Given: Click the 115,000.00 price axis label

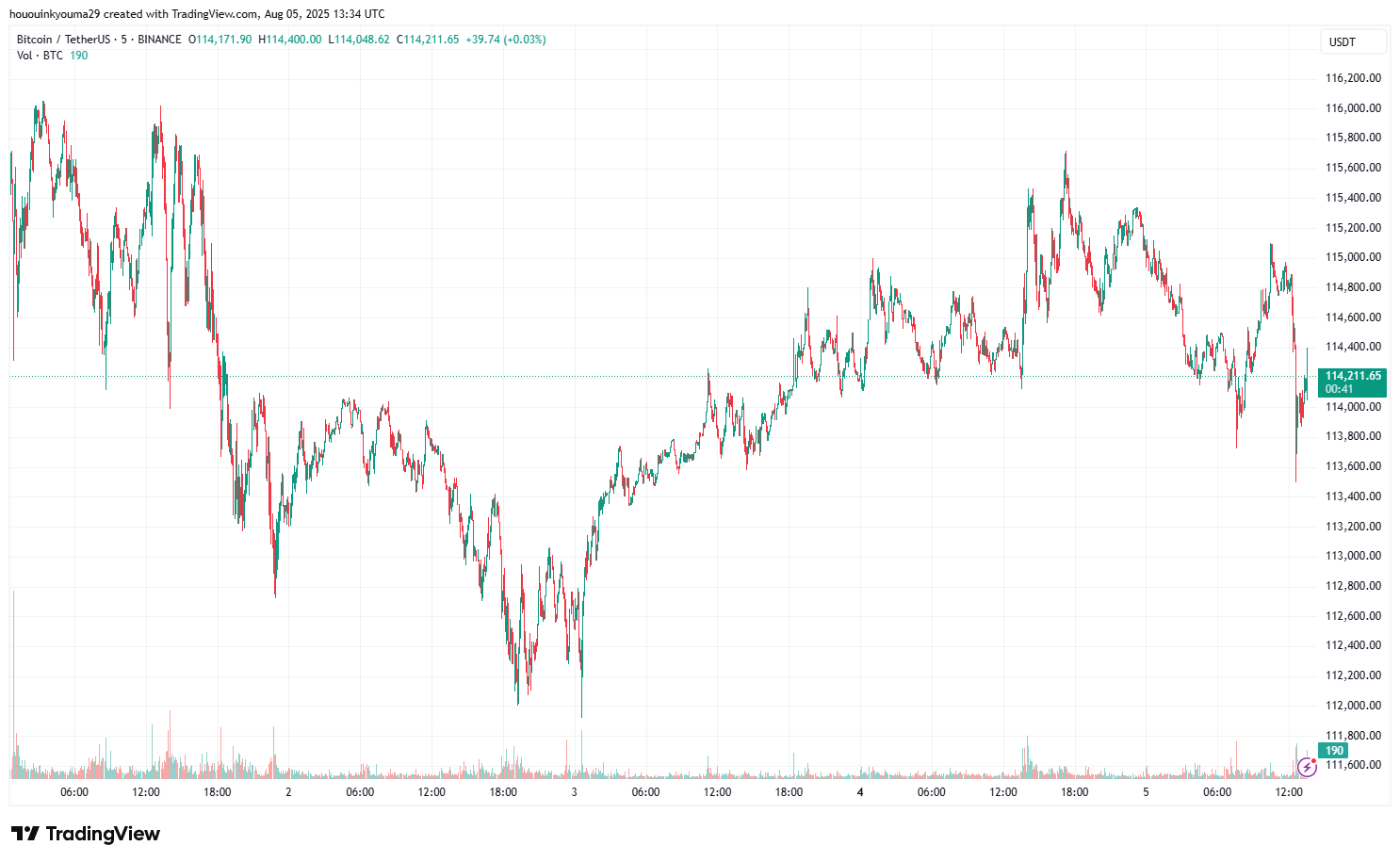Looking at the screenshot, I should 1353,257.
